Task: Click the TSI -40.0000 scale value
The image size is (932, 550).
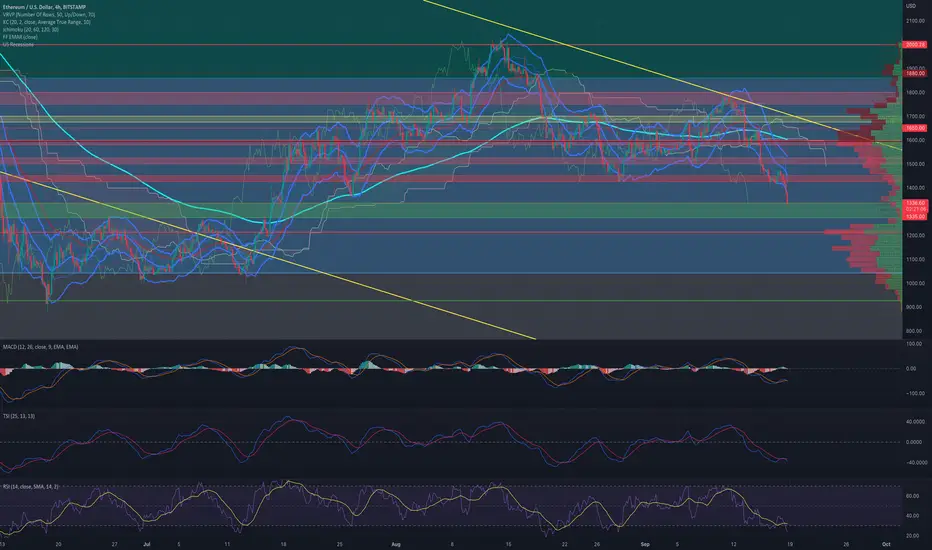Action: (915, 463)
